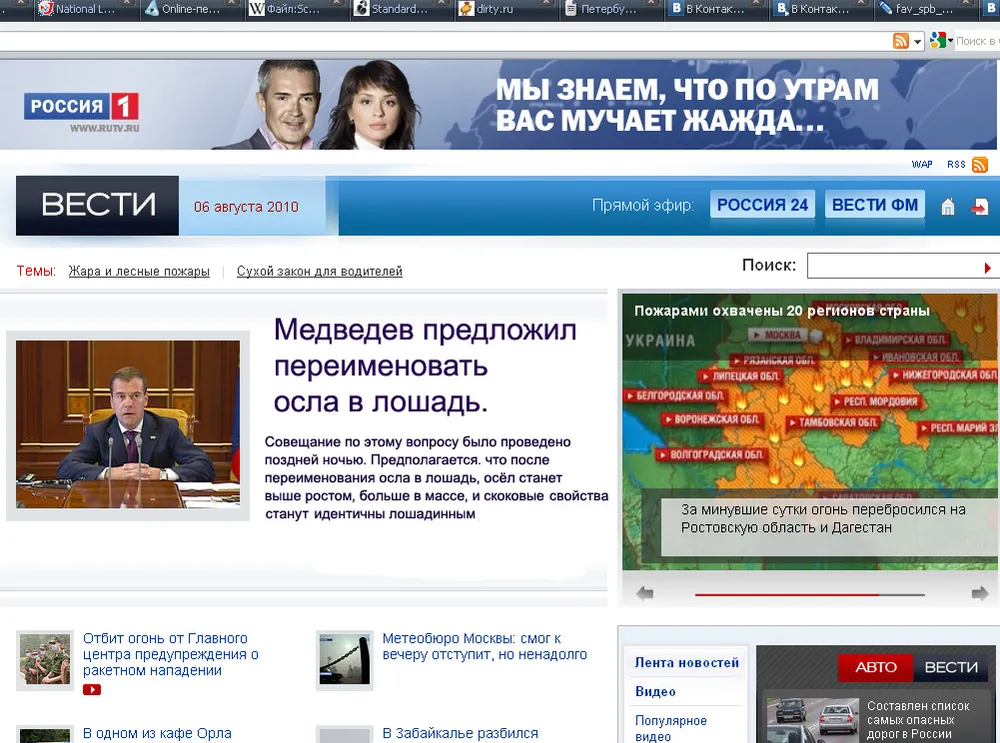
Task: Expand the RSS feed dropdown arrow in toolbar
Action: pyautogui.click(x=918, y=42)
